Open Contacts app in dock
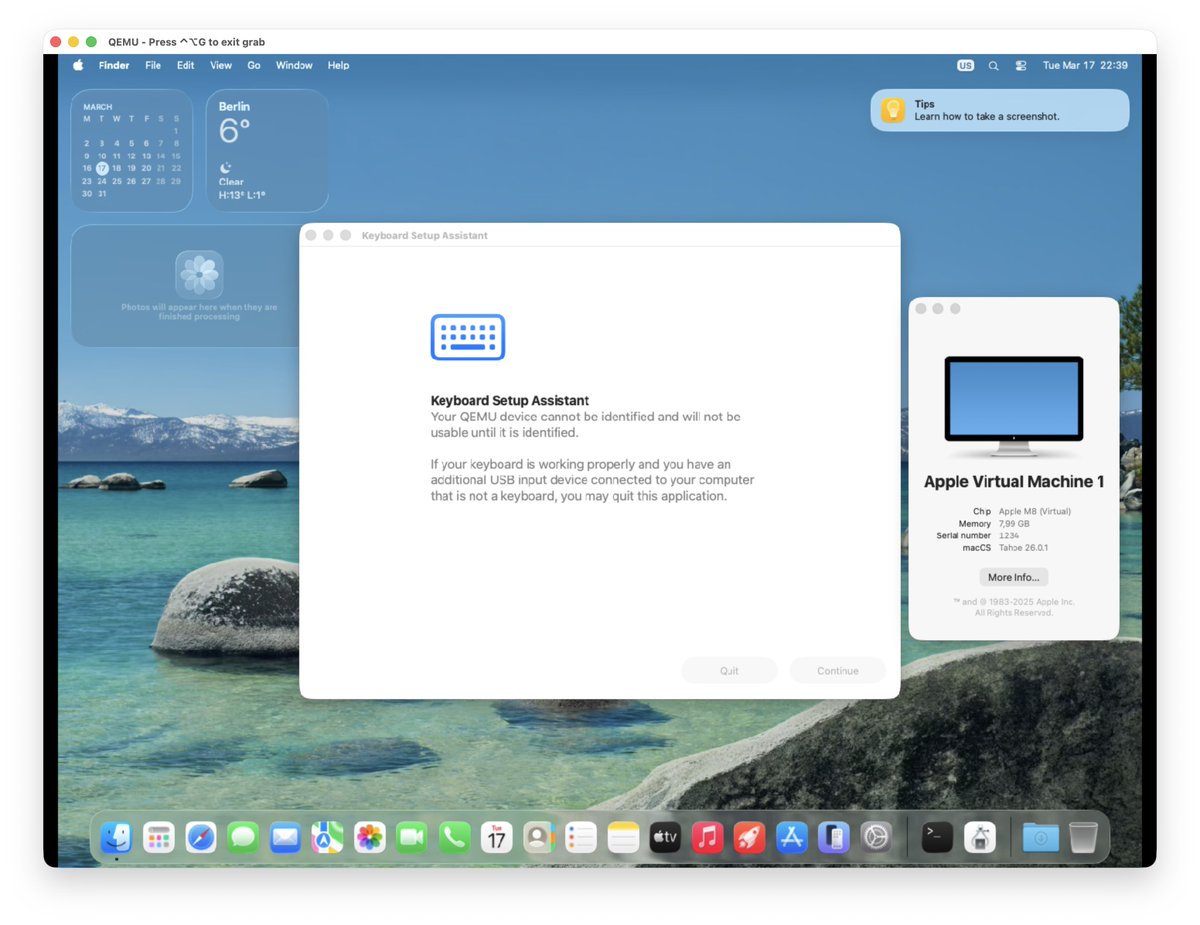 (539, 837)
